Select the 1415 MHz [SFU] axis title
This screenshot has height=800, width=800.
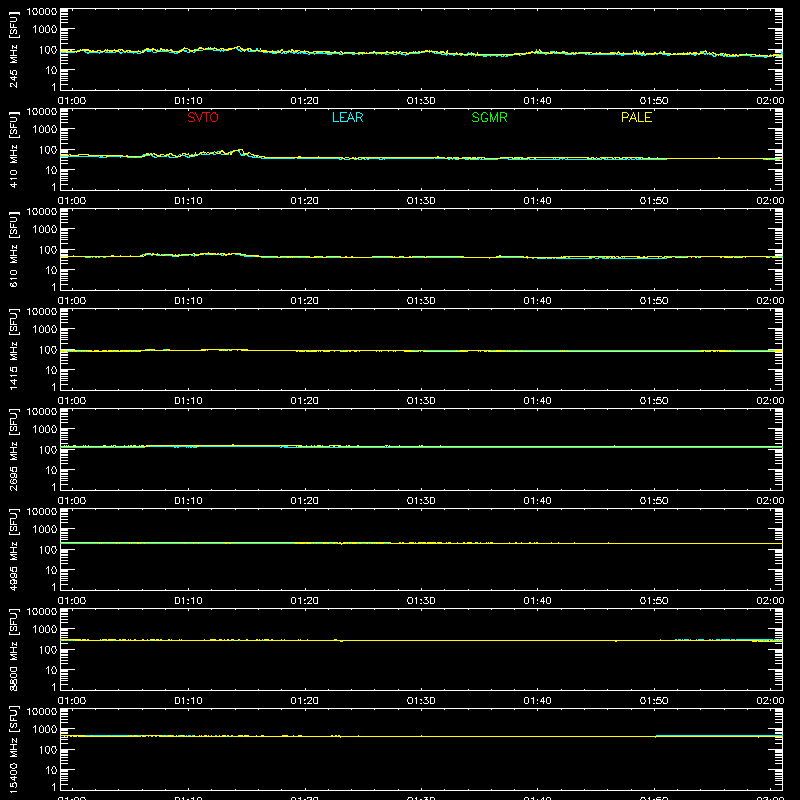point(13,349)
